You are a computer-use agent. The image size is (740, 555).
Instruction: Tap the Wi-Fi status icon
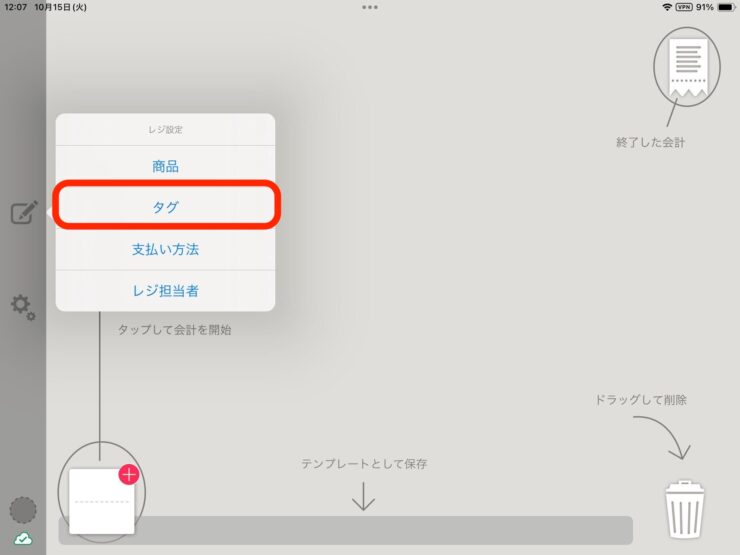point(667,7)
